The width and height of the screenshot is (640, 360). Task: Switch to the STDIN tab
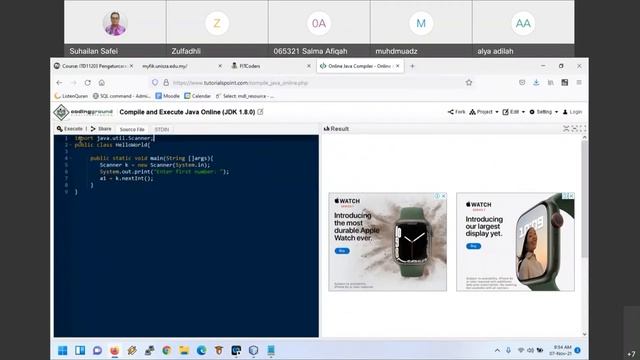162,129
